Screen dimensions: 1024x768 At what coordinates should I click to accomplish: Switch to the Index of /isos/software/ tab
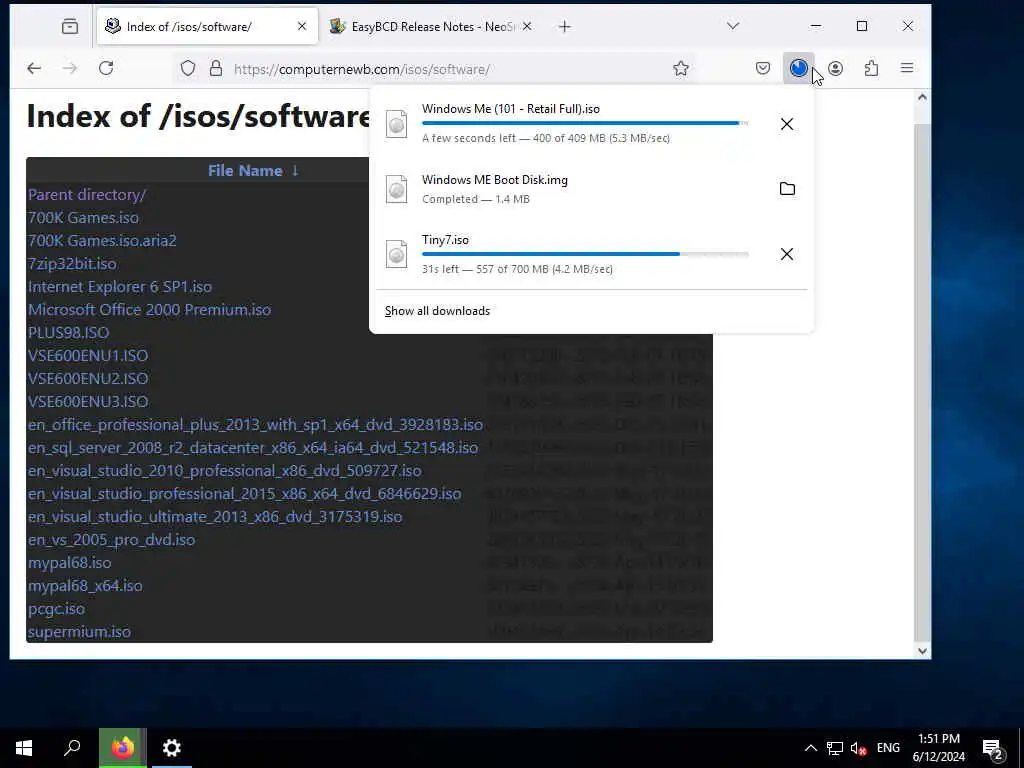(x=207, y=26)
